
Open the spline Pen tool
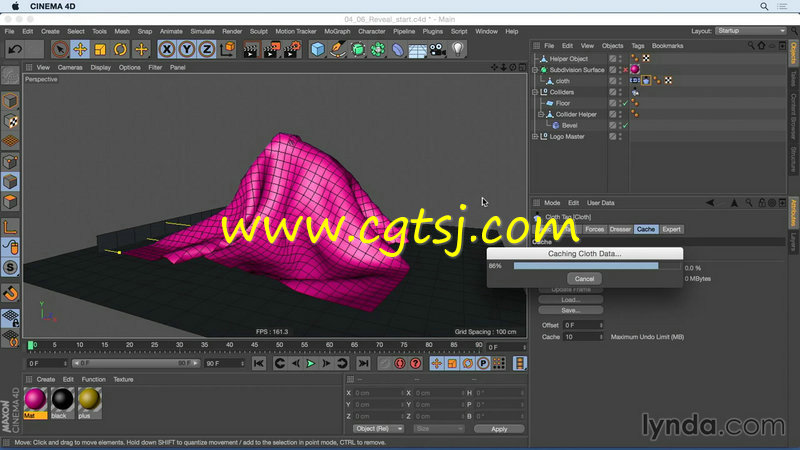click(x=338, y=49)
